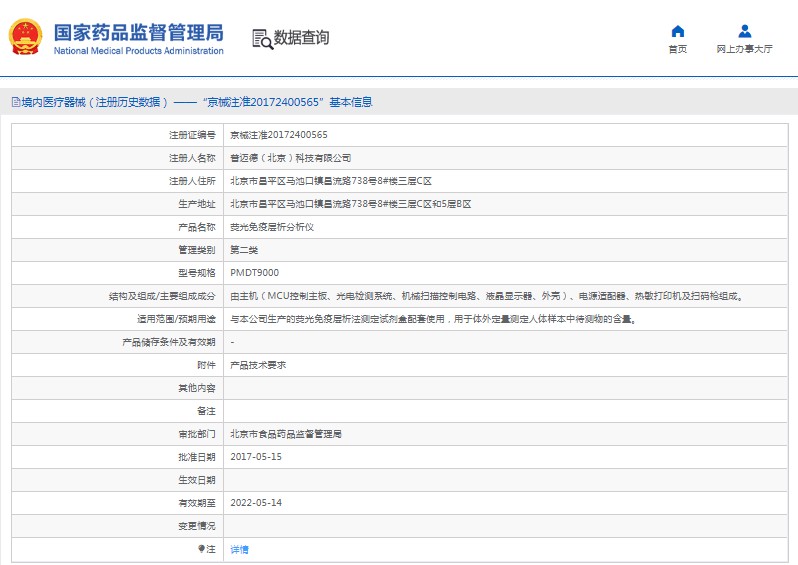This screenshot has width=798, height=565.
Task: Open the 网上办事大厅 navigation label
Action: (x=744, y=49)
